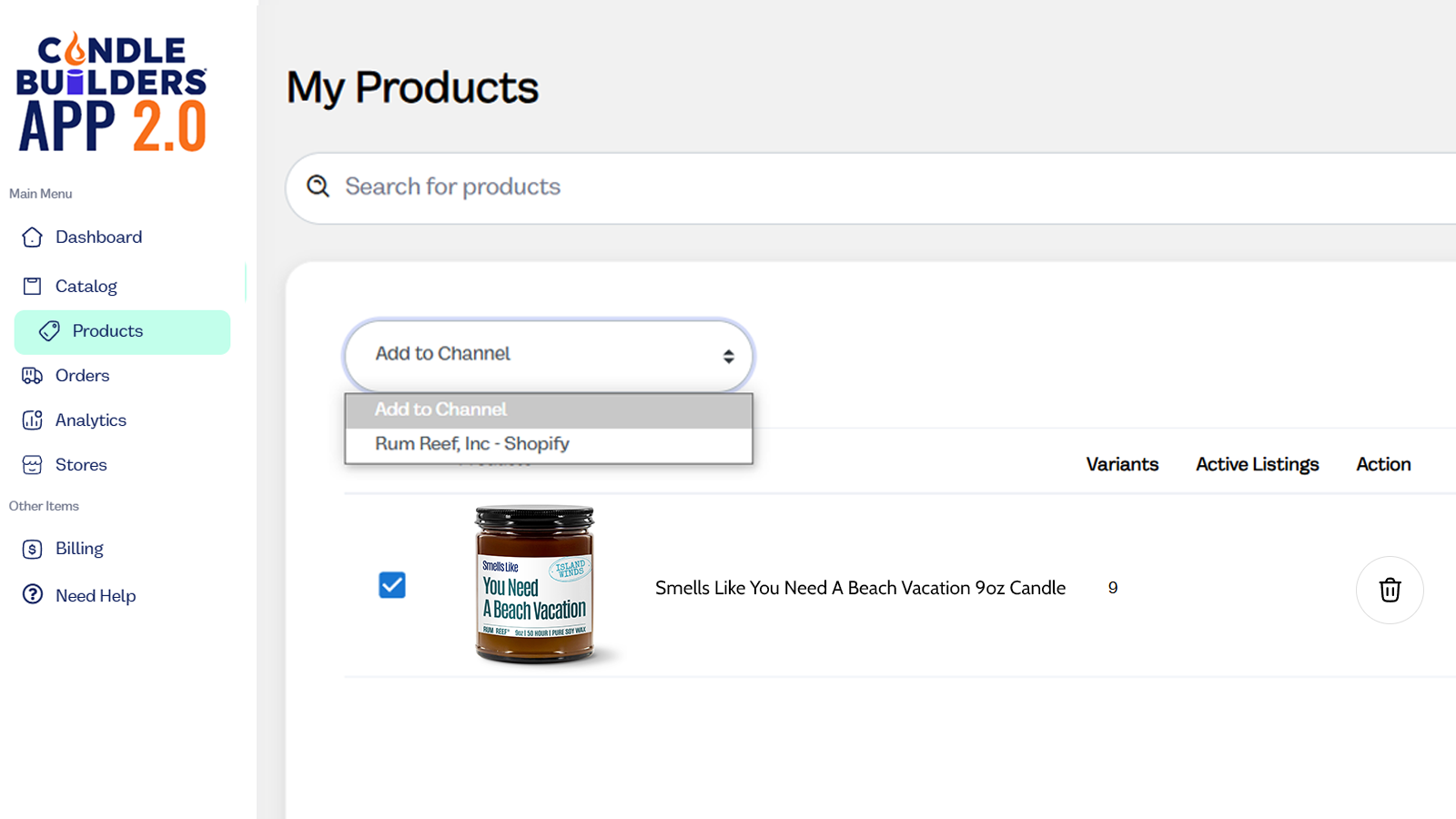Open the Add to Channel dropdown
Screen dimensions: 1456x819
click(x=547, y=355)
